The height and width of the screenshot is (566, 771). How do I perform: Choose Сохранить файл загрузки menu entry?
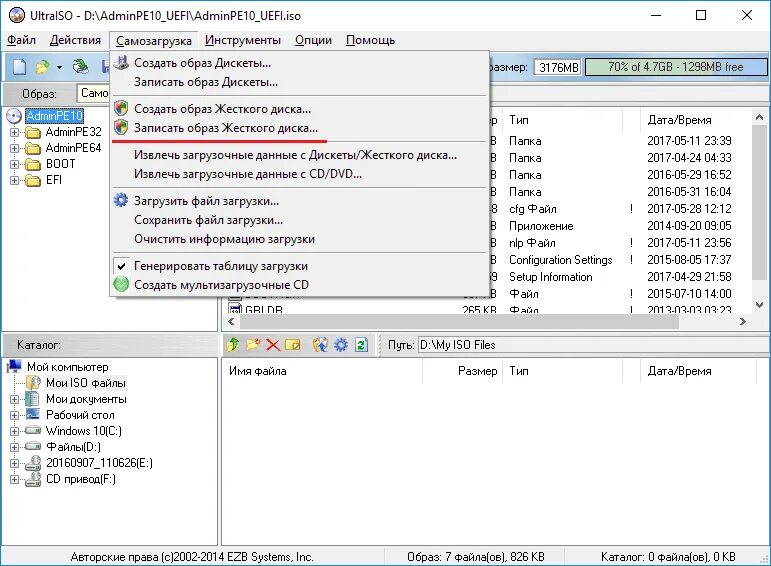[300, 220]
